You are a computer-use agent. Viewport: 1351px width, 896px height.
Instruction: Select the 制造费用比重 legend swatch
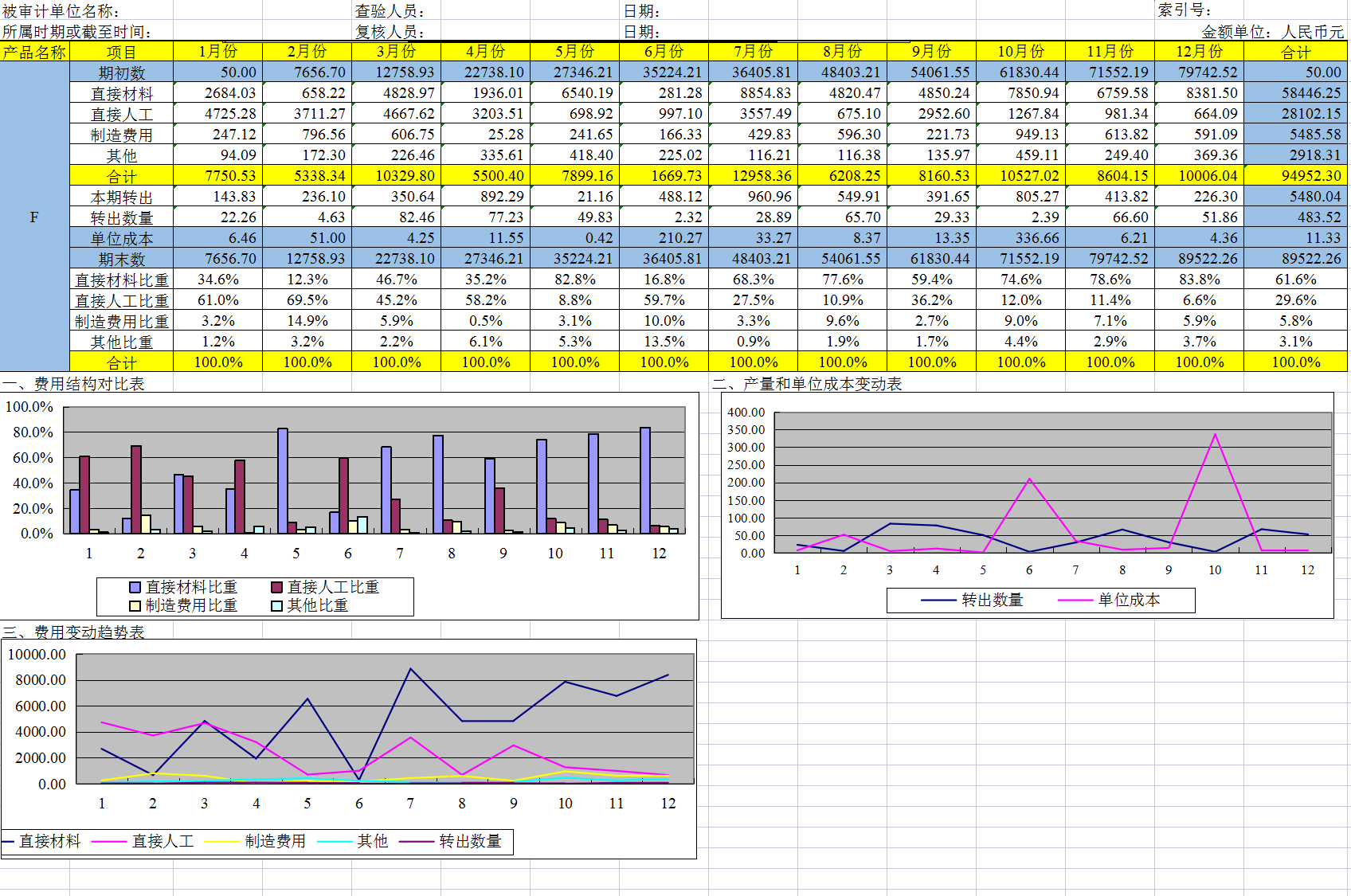pyautogui.click(x=135, y=605)
